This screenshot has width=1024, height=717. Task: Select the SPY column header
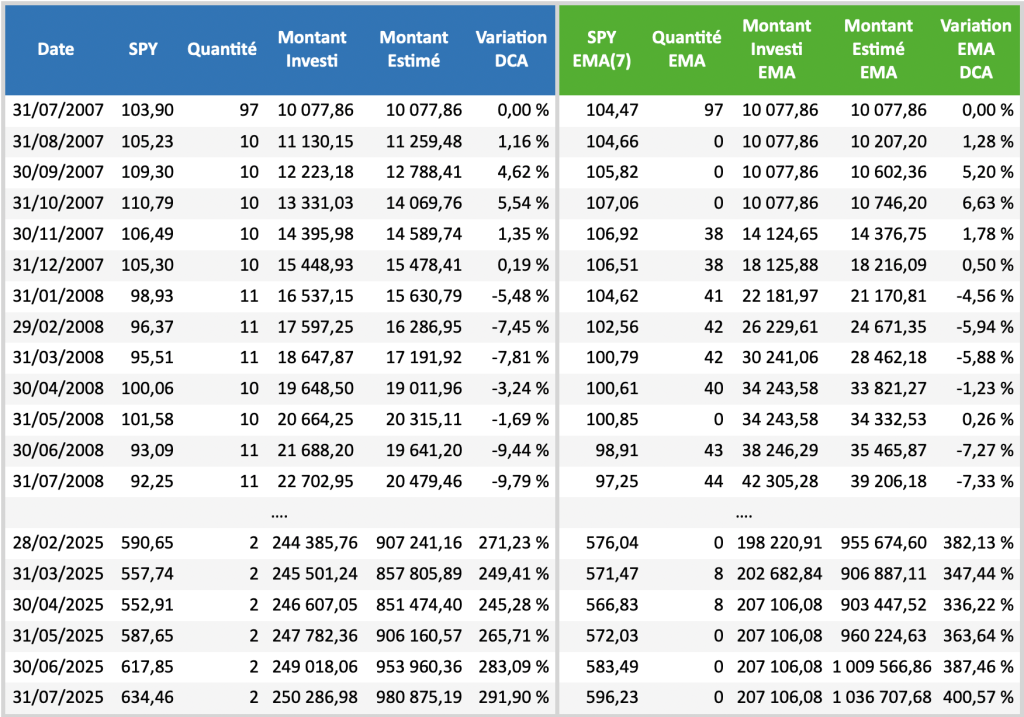click(x=143, y=50)
